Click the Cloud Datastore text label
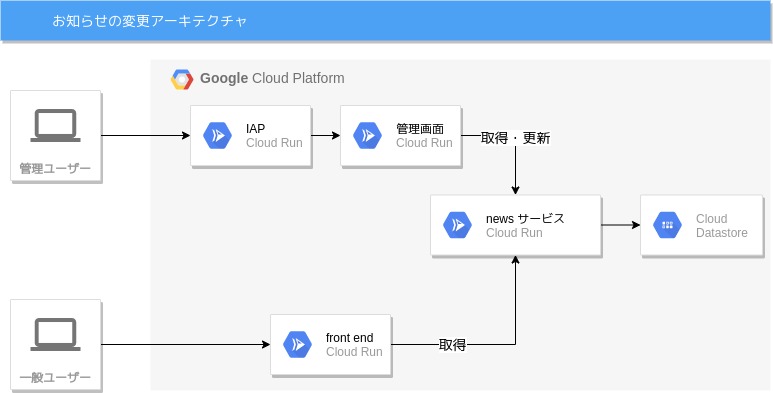Viewport: 773px width, 393px height. (x=722, y=226)
